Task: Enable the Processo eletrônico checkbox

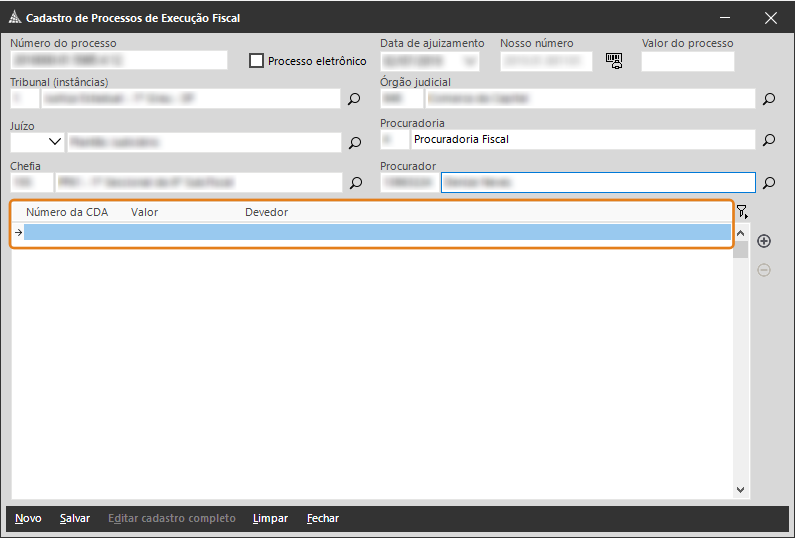Action: [x=257, y=61]
